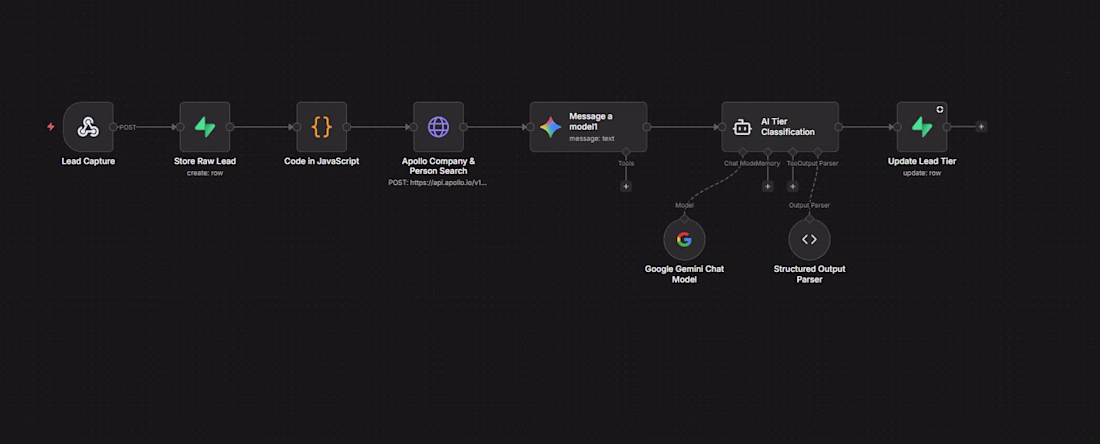Open the Structured Output Parser node icon
Screen dimensions: 1100x444
[x=810, y=240]
